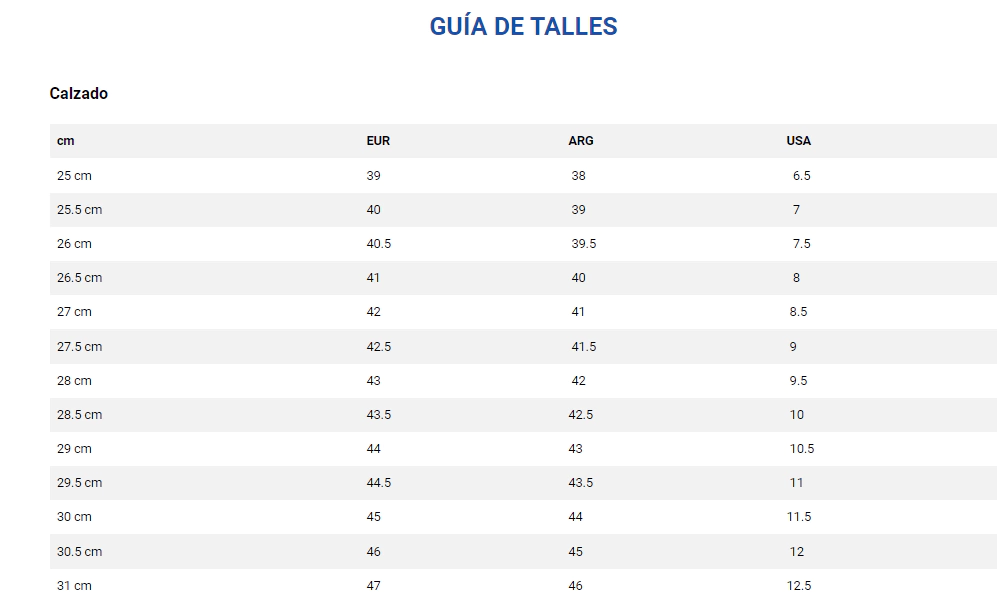Click USA size 10.5 cell
This screenshot has width=997, height=603.
click(802, 449)
